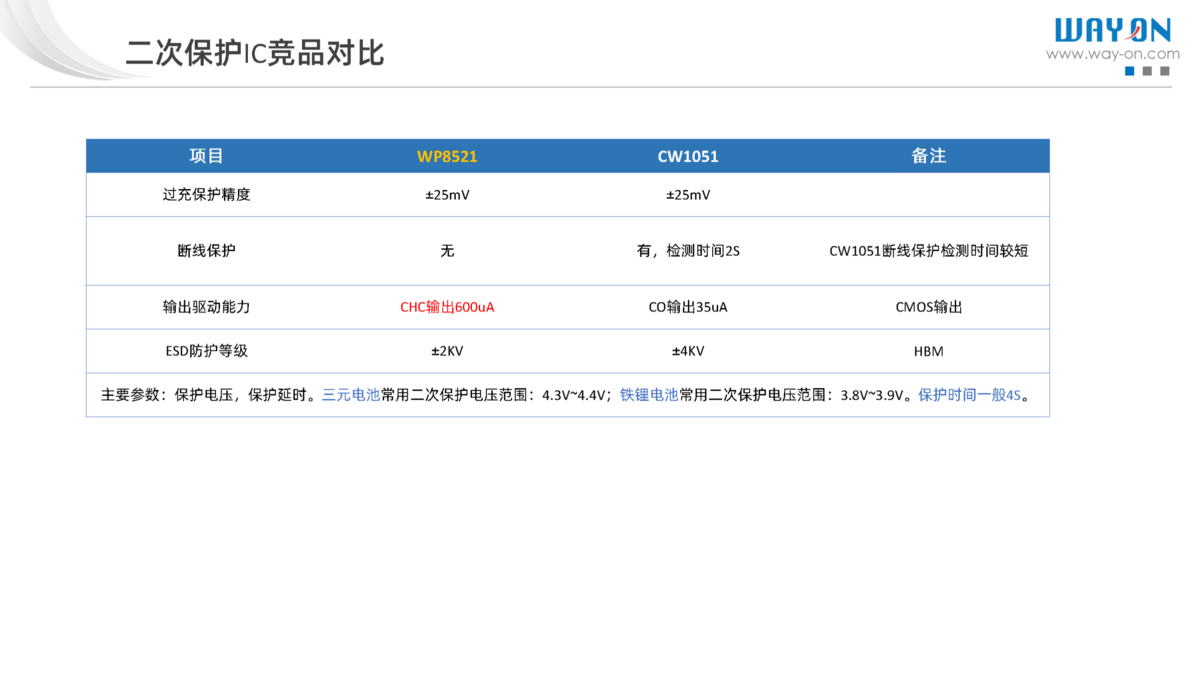Select the CO输出35uA cell
Screen dimensions: 1200x675
click(688, 307)
